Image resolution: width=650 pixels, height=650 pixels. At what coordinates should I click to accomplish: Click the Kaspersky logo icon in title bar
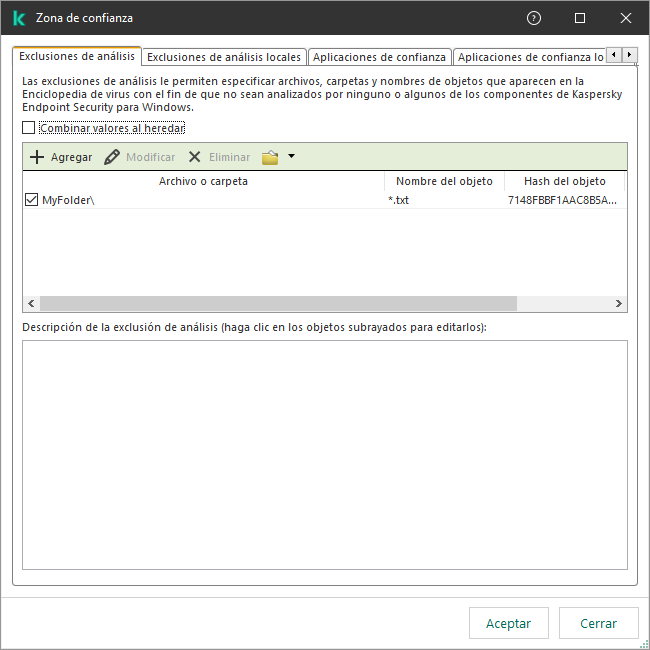pos(19,18)
